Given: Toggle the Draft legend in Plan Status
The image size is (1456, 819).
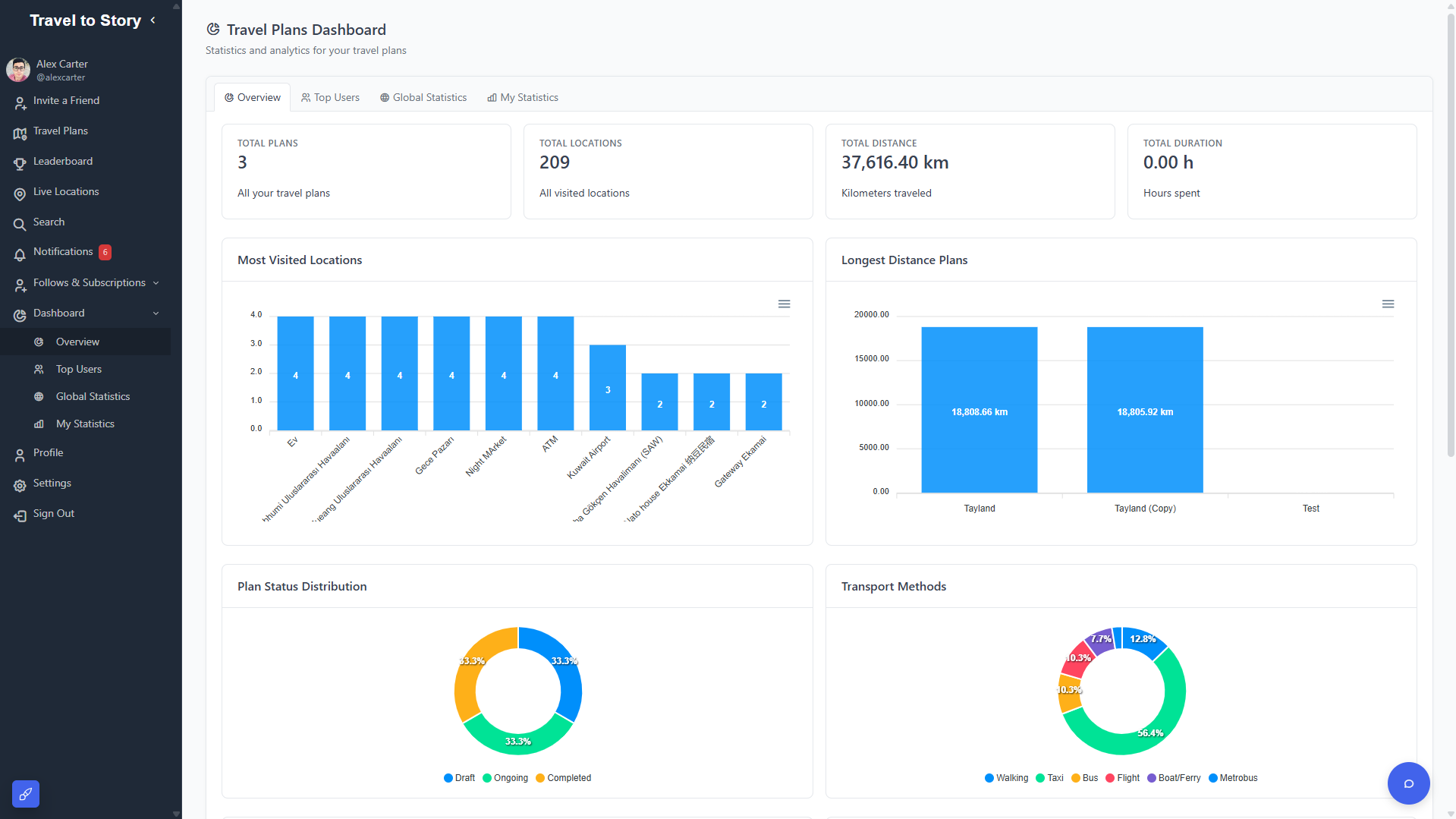Looking at the screenshot, I should [x=459, y=778].
